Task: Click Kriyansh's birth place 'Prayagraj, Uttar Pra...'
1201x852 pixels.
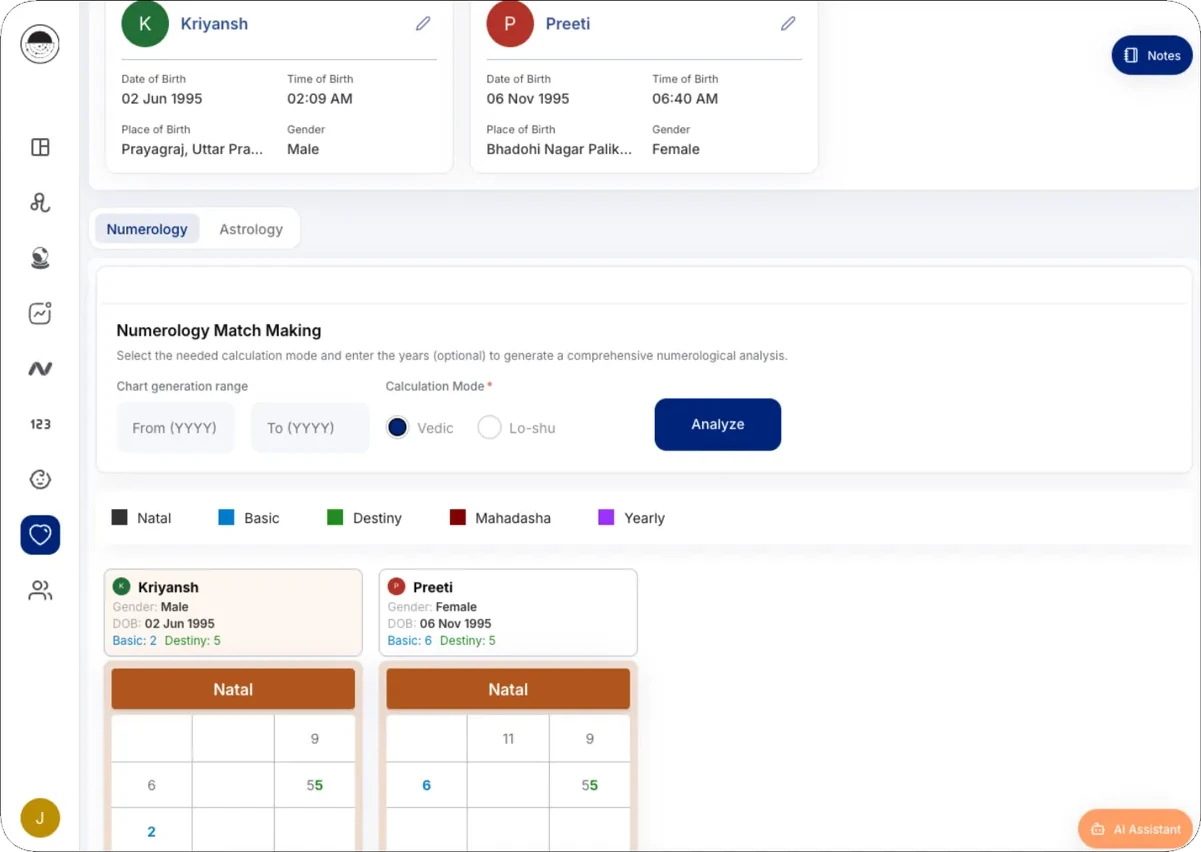Action: pos(193,149)
